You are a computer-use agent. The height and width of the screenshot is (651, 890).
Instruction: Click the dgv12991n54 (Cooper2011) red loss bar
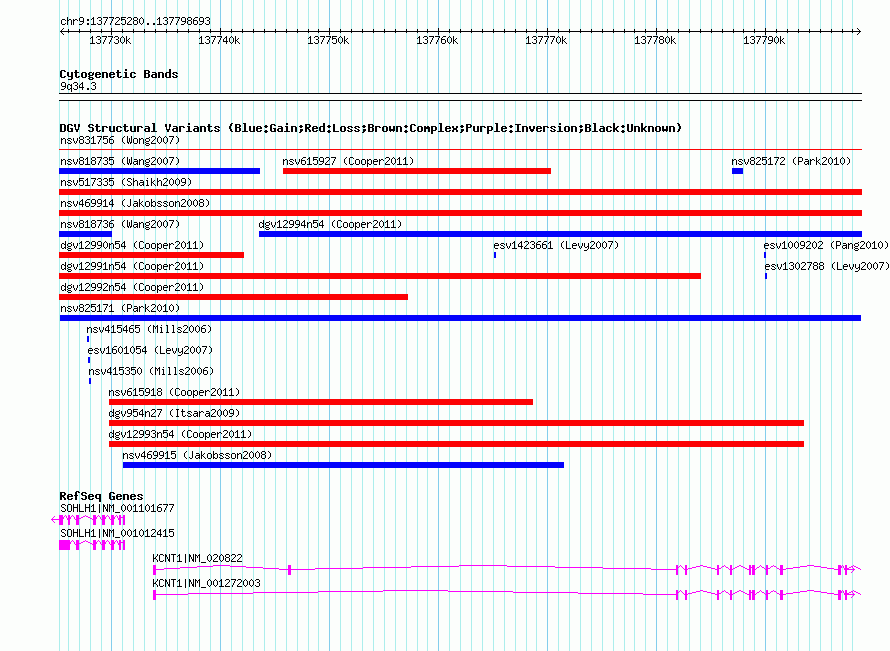coord(380,276)
